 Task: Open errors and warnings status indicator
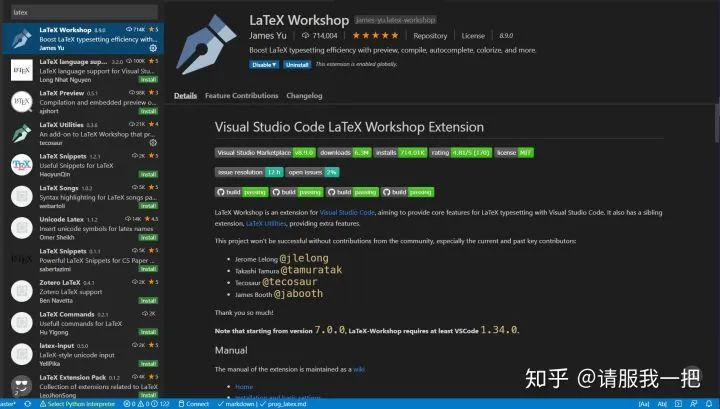click(x=146, y=404)
